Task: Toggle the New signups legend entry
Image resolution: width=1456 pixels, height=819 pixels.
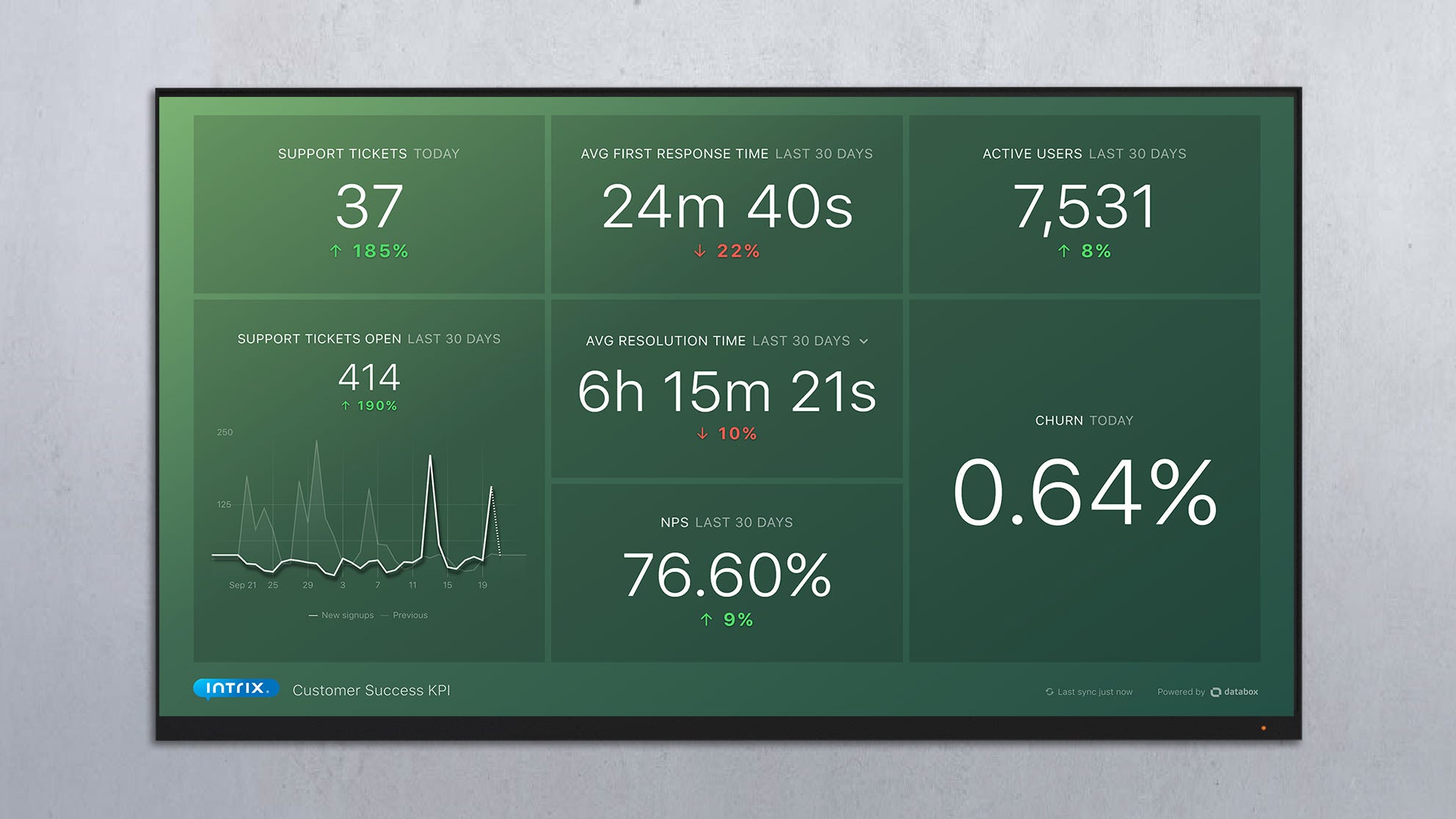Action: (342, 615)
